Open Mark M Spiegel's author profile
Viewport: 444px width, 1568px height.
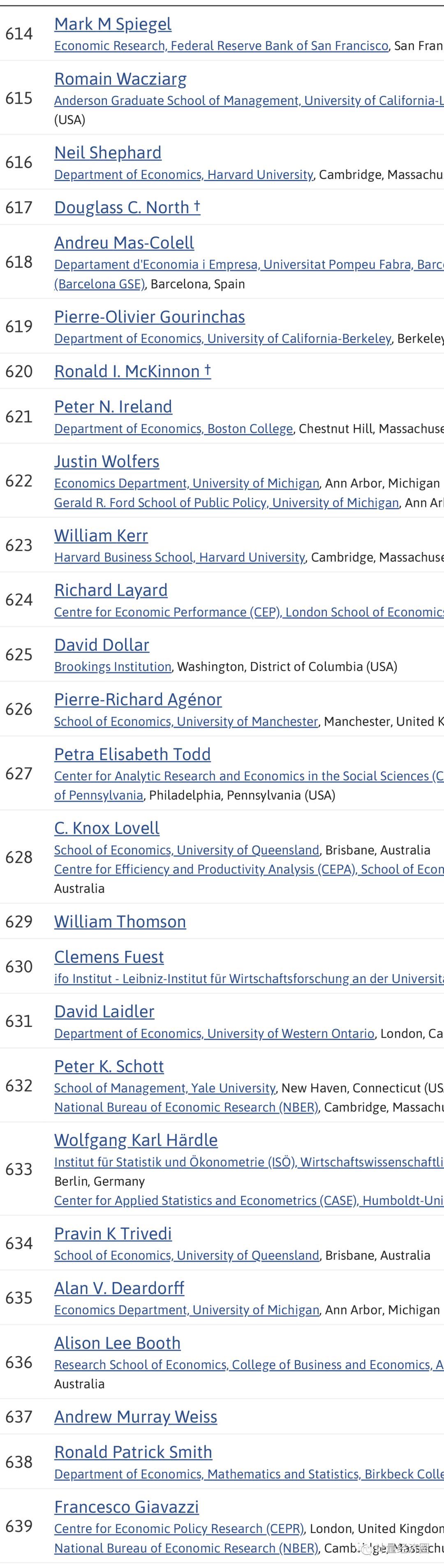click(x=113, y=24)
